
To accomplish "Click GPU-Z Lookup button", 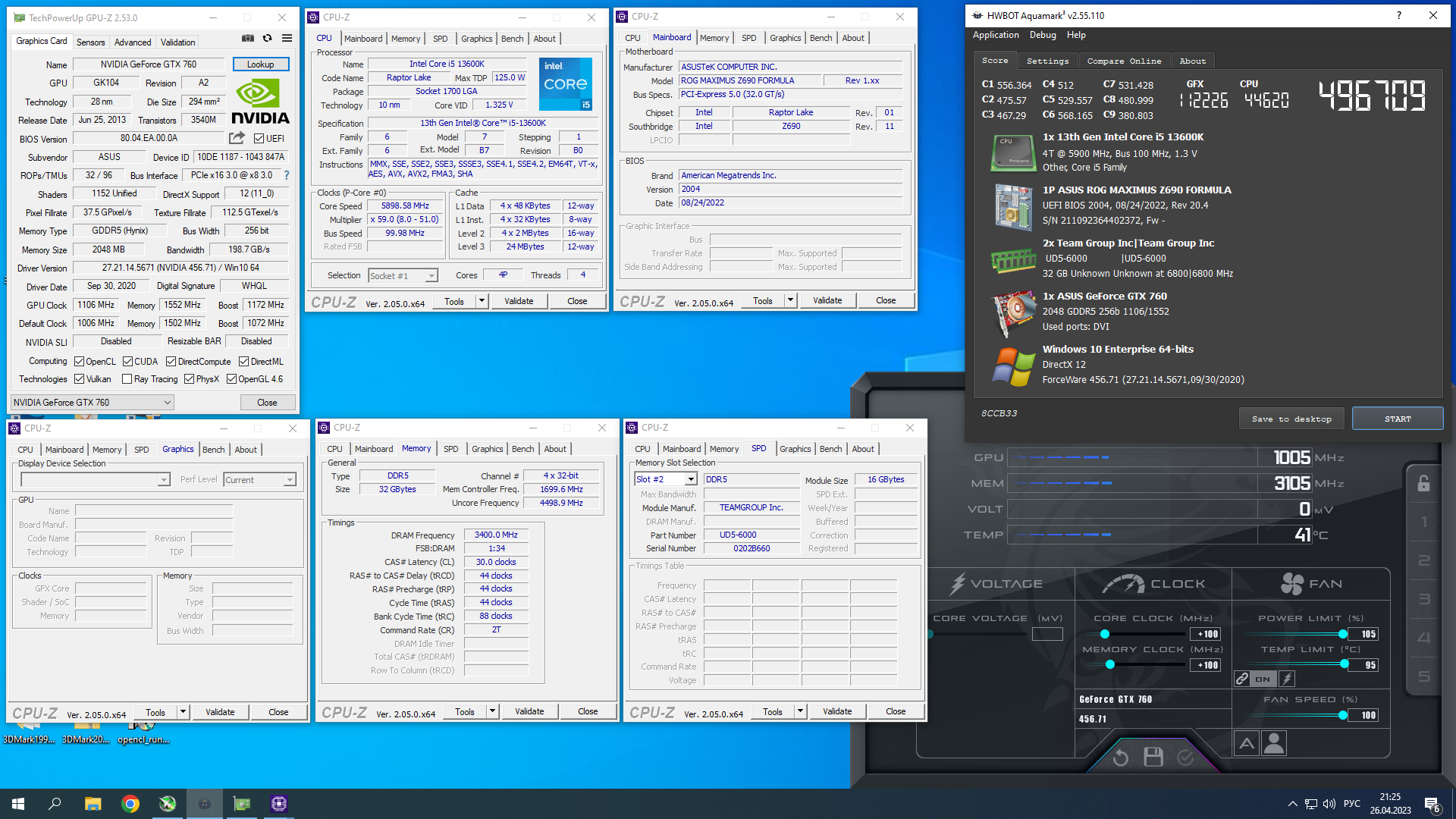I will (x=261, y=64).
